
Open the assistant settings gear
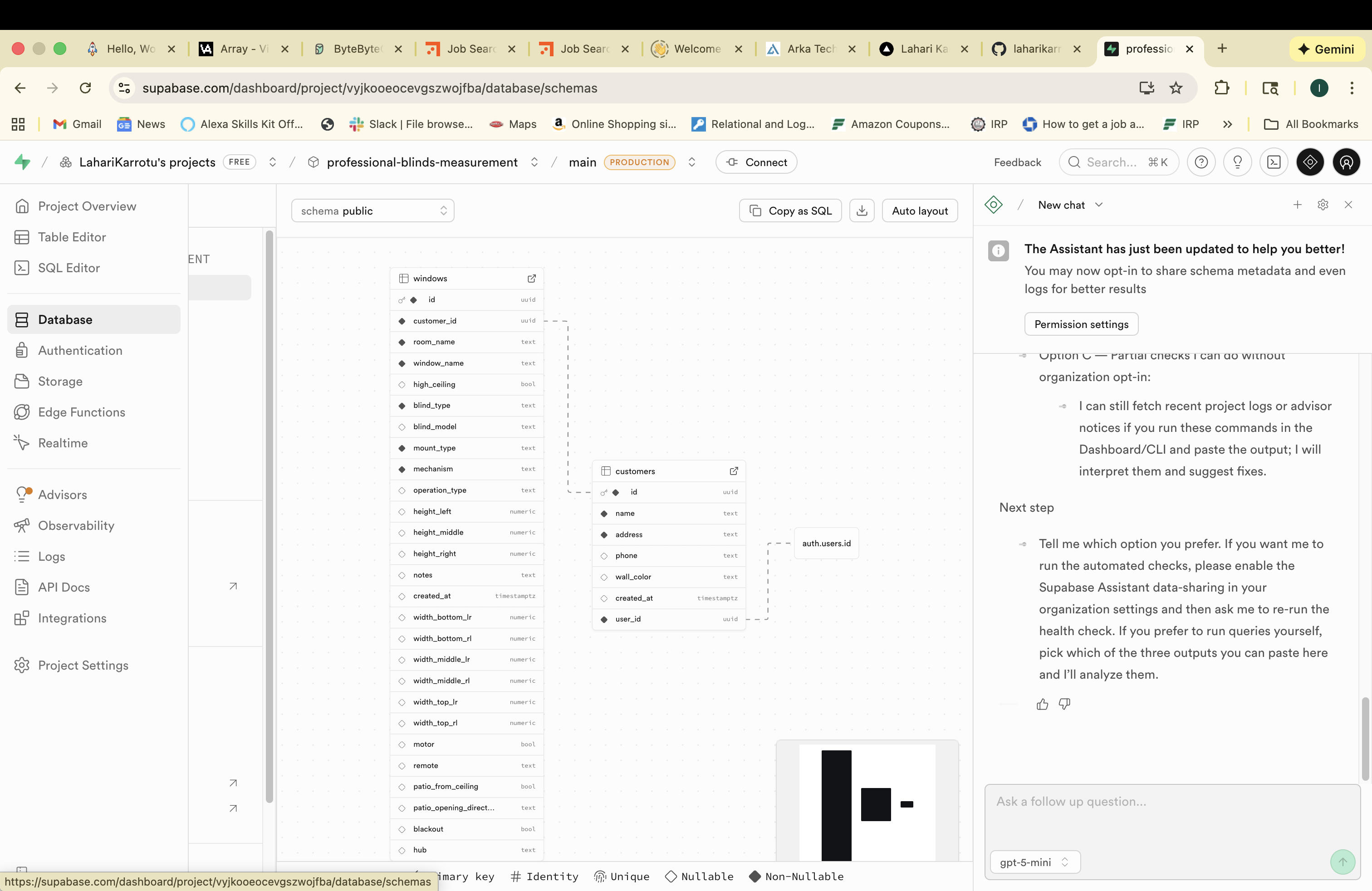coord(1323,205)
